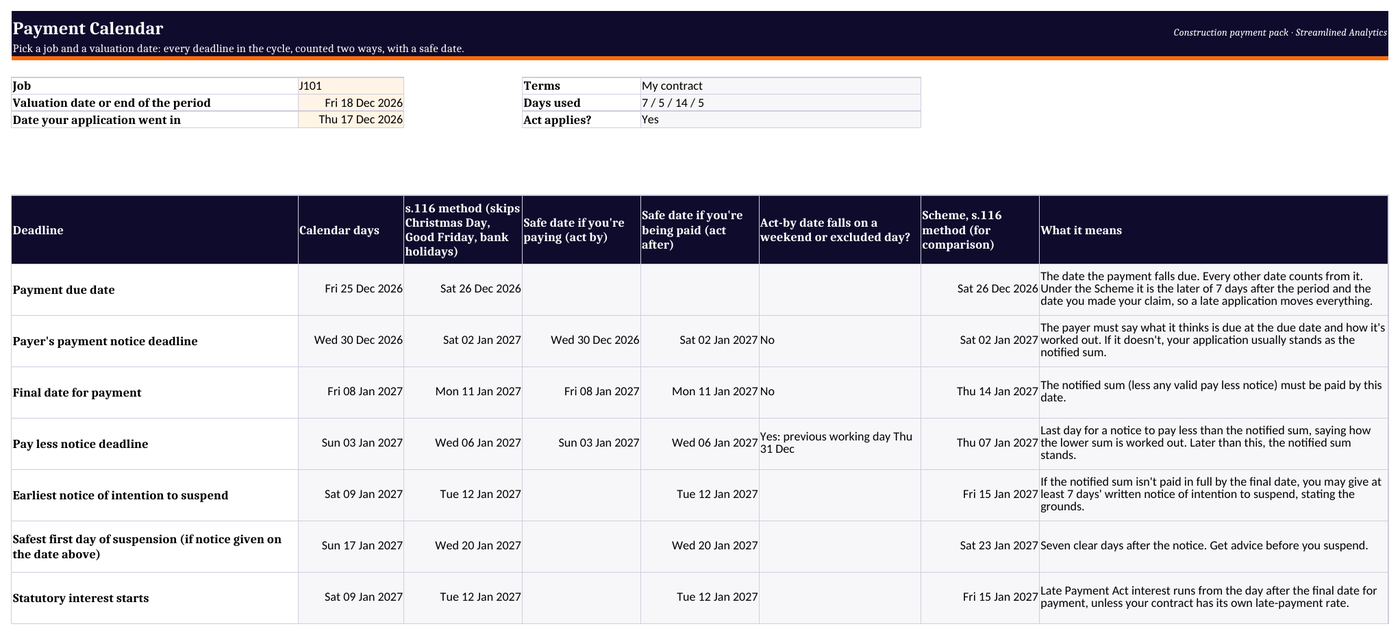Click payment notice row's 'No' weekend cell

pyautogui.click(x=840, y=340)
